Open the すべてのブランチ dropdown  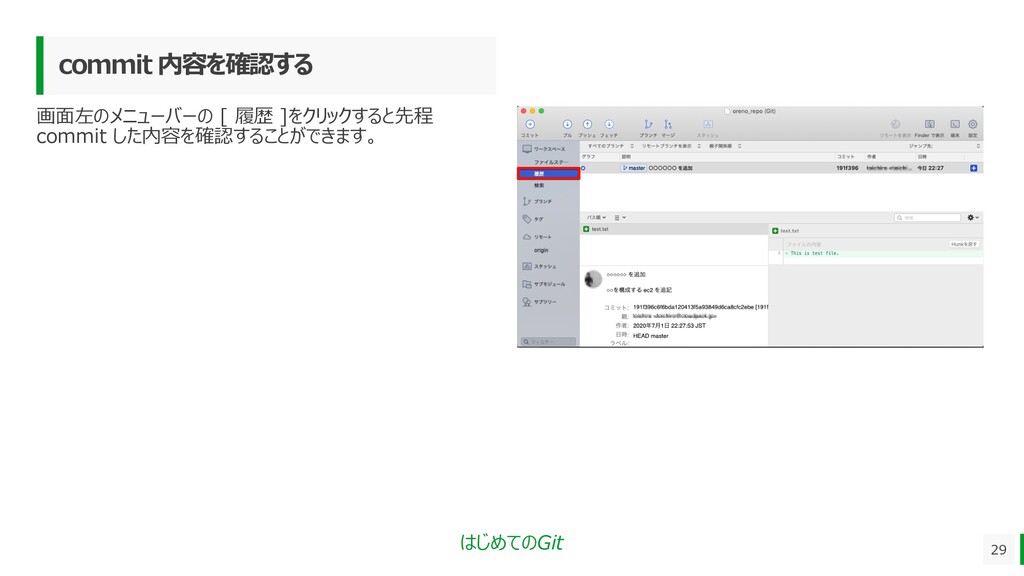point(610,146)
